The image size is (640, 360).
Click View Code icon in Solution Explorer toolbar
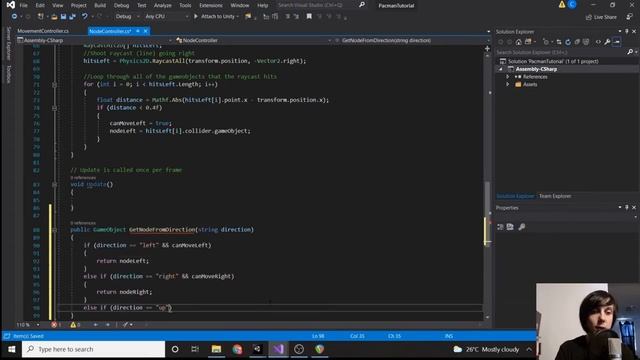[598, 42]
